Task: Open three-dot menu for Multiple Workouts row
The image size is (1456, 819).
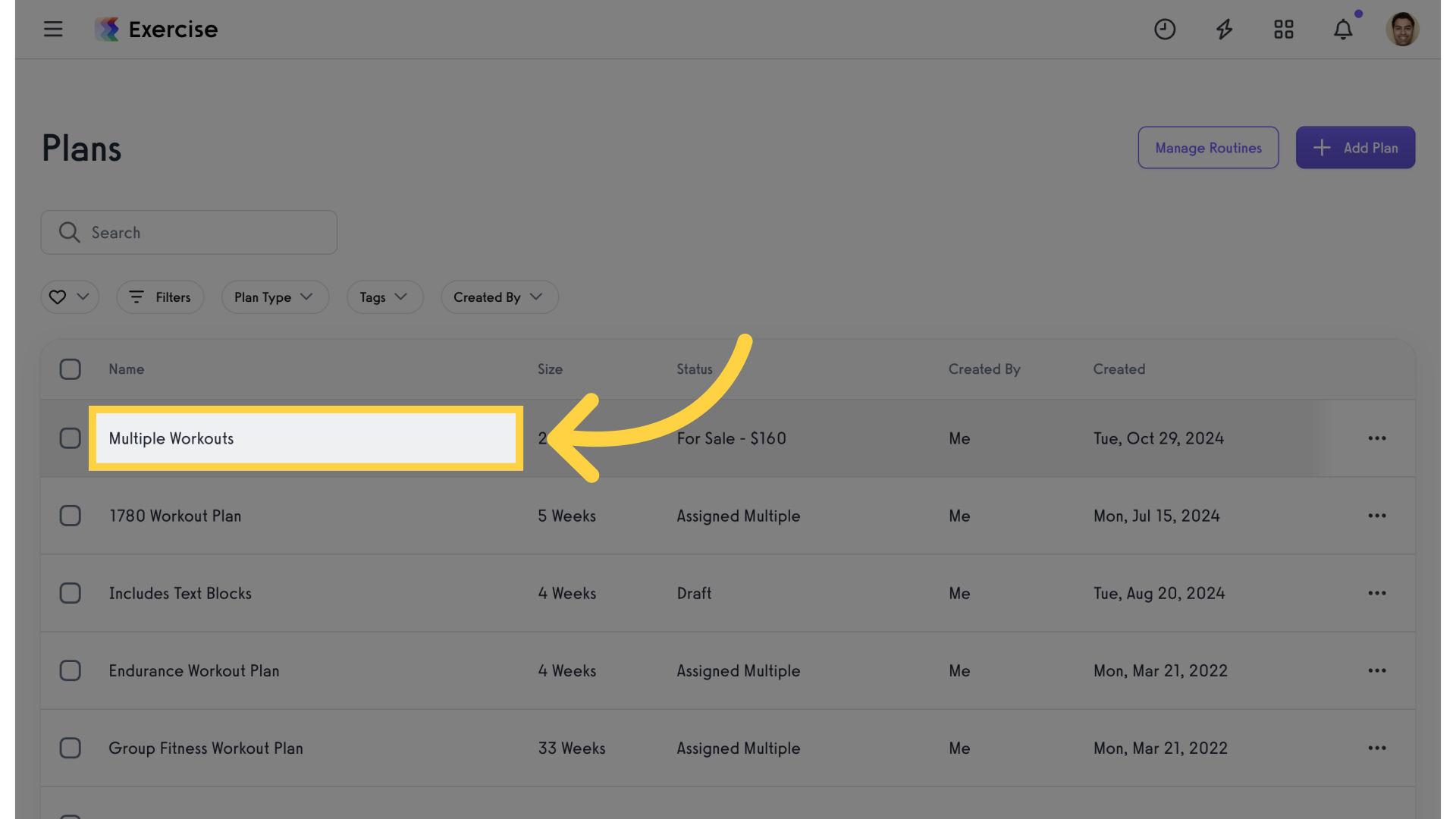Action: click(x=1377, y=438)
